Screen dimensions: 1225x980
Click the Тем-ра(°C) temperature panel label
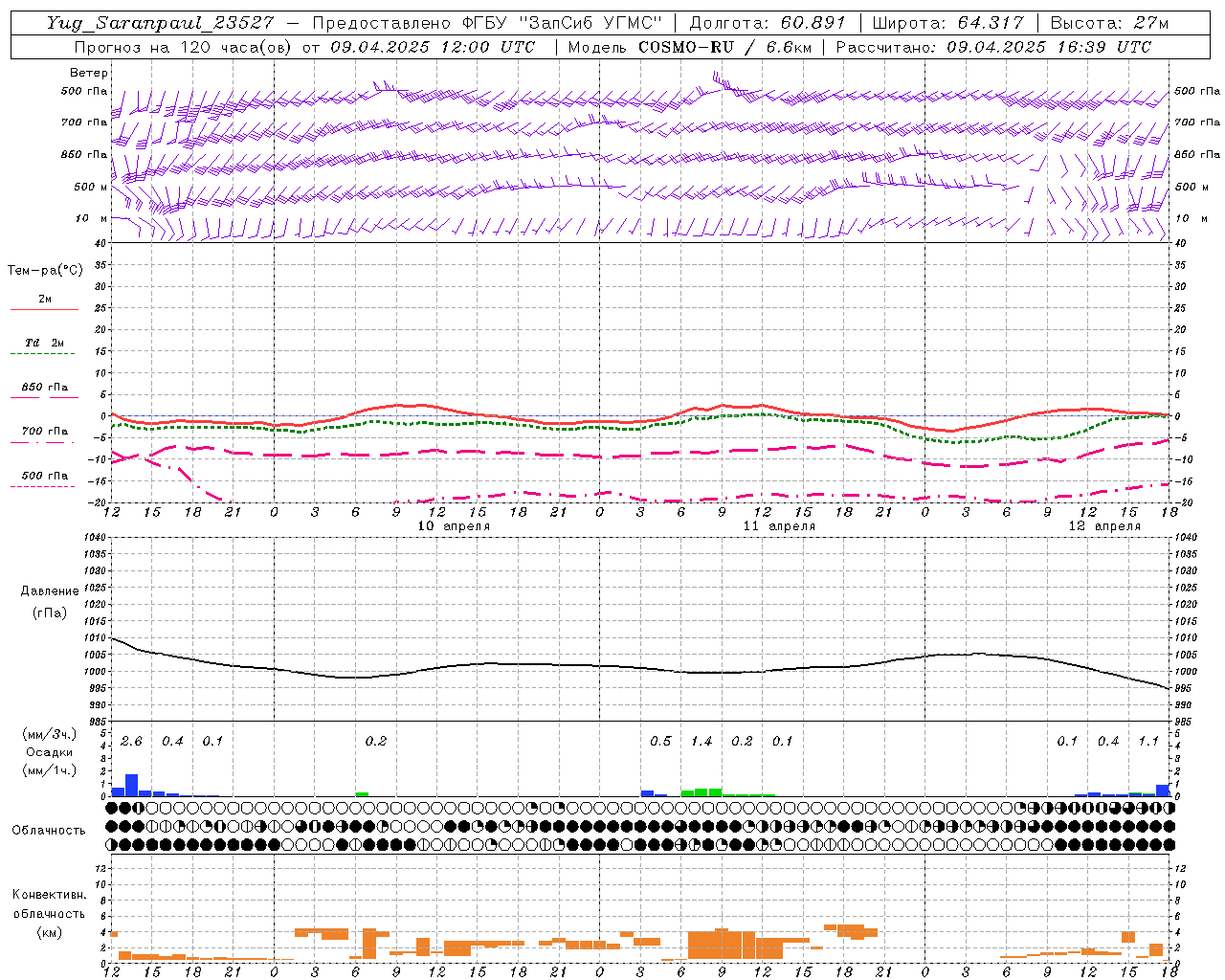(45, 271)
